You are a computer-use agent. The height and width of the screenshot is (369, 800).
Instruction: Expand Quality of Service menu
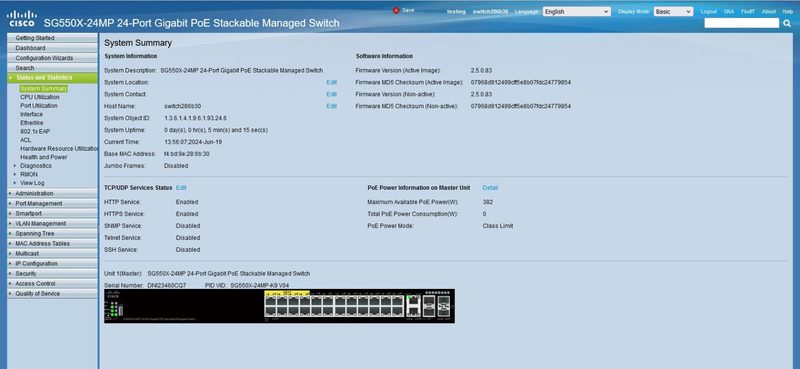pyautogui.click(x=52, y=293)
